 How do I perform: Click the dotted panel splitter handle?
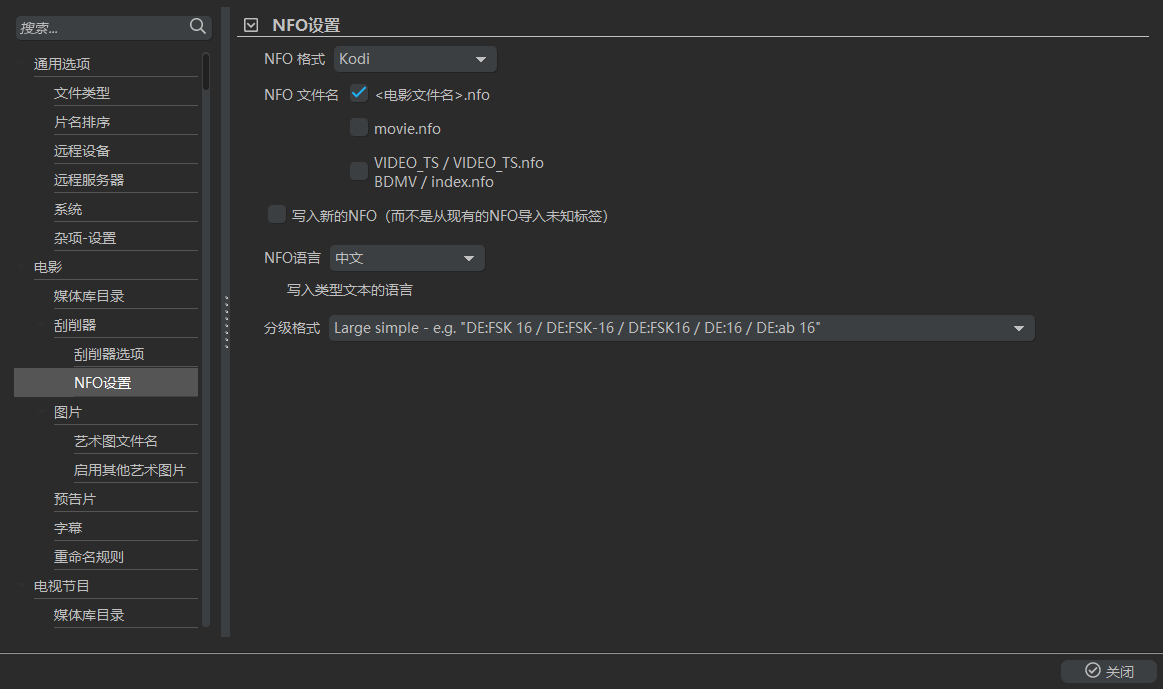[x=227, y=322]
